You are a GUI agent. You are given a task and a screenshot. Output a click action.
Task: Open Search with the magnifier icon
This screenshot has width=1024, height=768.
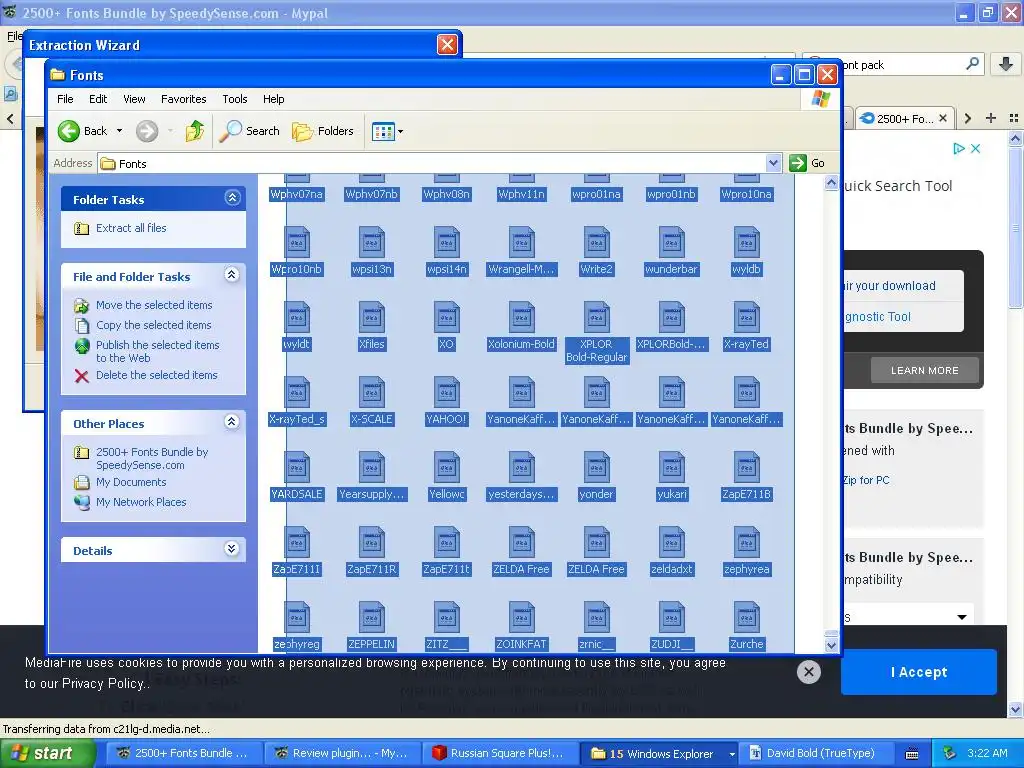(249, 131)
